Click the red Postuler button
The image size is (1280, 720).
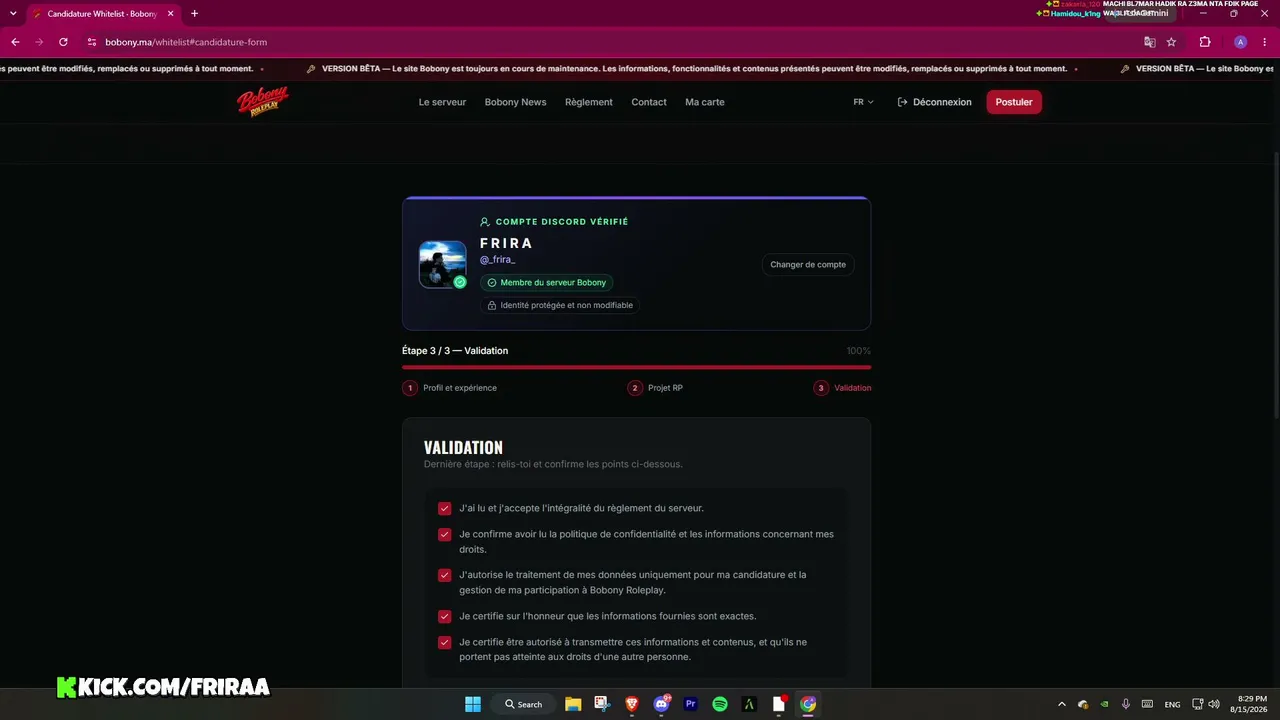(1014, 102)
